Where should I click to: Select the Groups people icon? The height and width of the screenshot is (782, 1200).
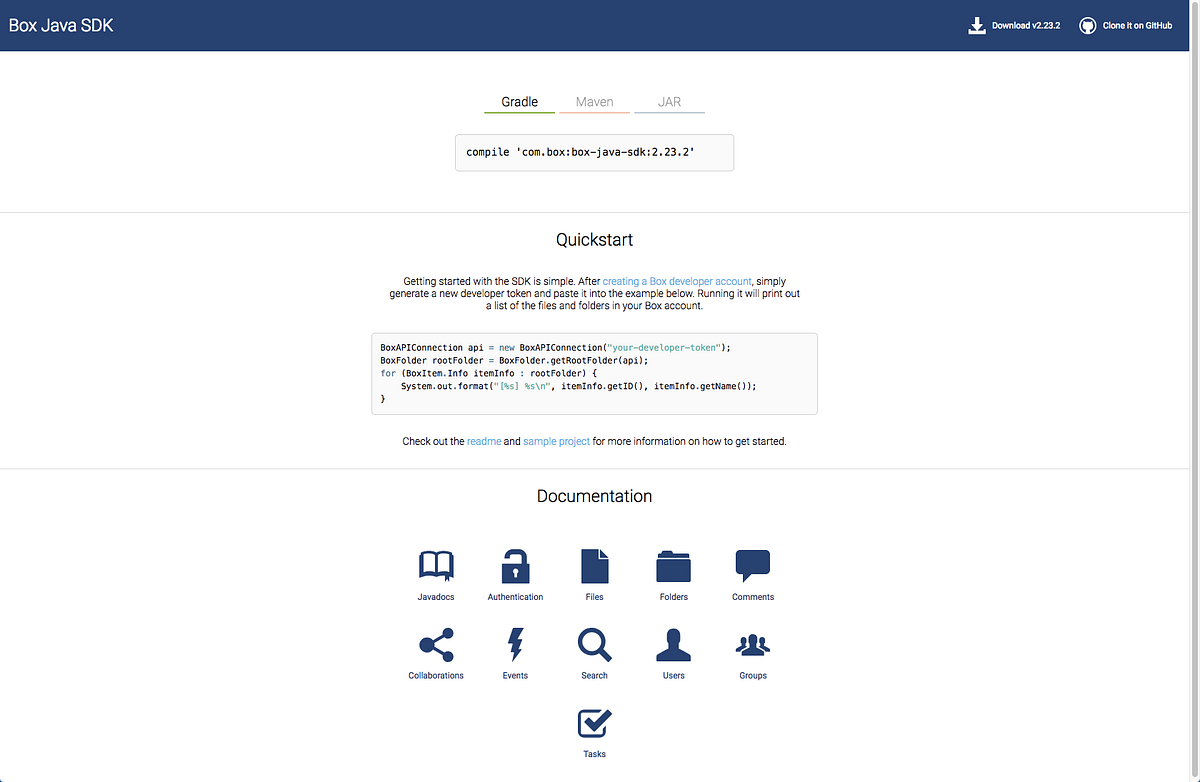752,645
